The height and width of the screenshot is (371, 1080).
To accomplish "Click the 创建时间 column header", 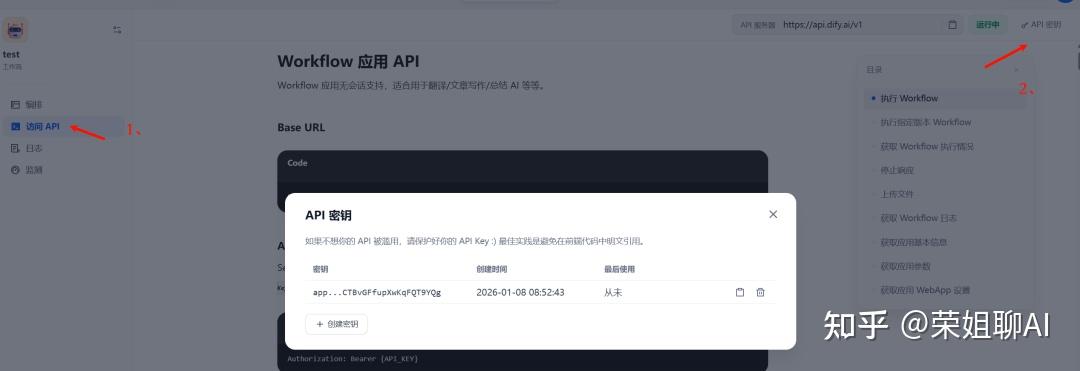I will (x=492, y=269).
